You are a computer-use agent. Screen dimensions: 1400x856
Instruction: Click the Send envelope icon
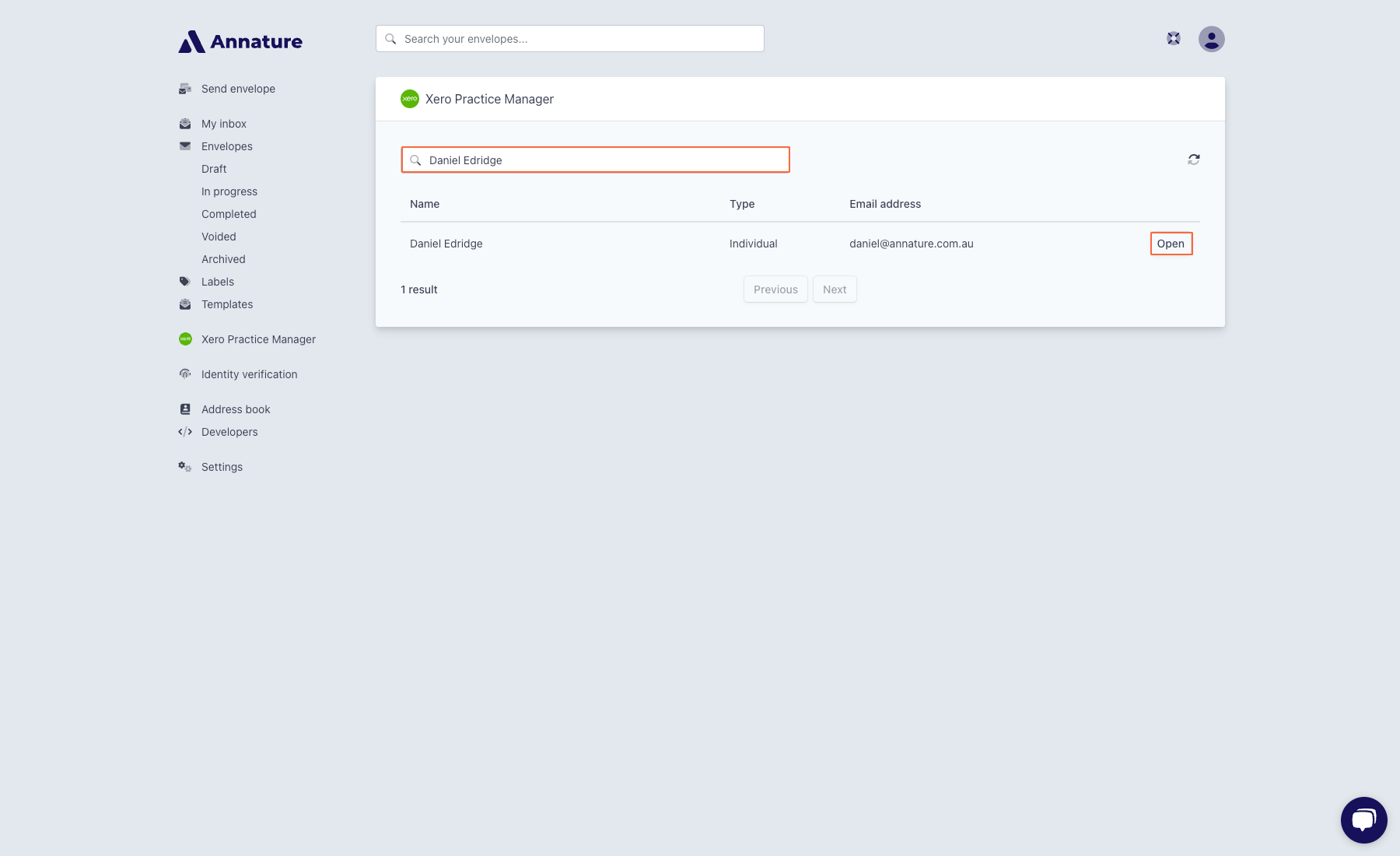point(184,88)
